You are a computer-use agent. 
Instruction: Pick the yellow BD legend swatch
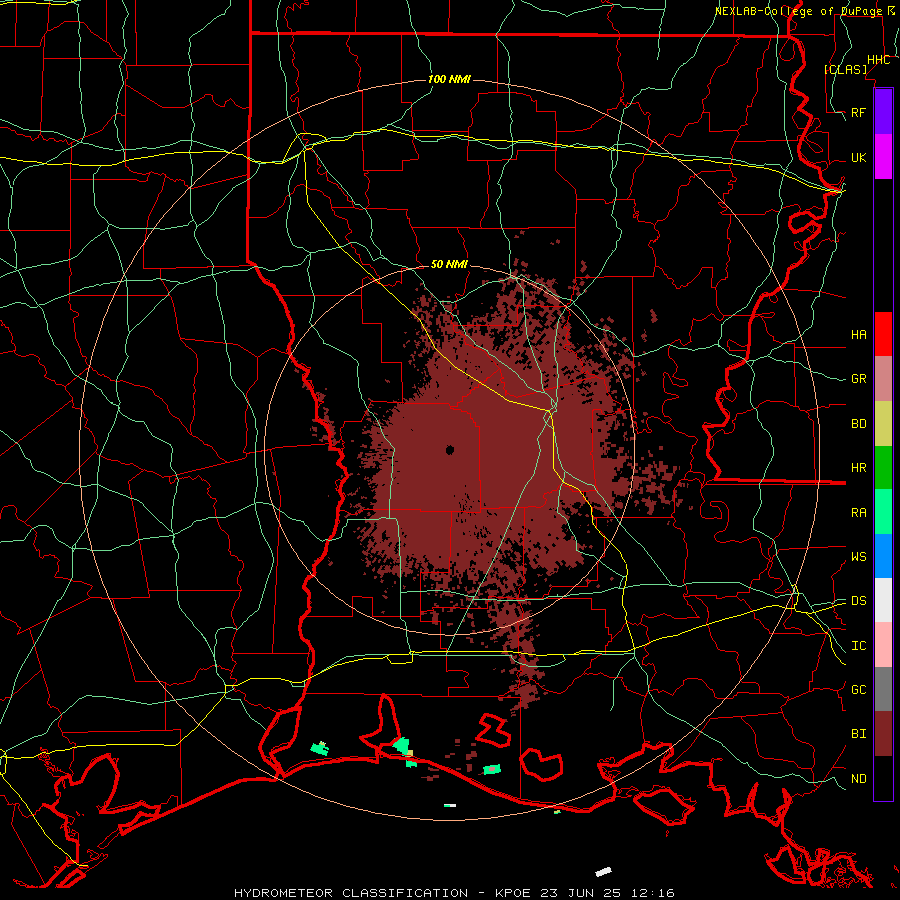point(883,424)
